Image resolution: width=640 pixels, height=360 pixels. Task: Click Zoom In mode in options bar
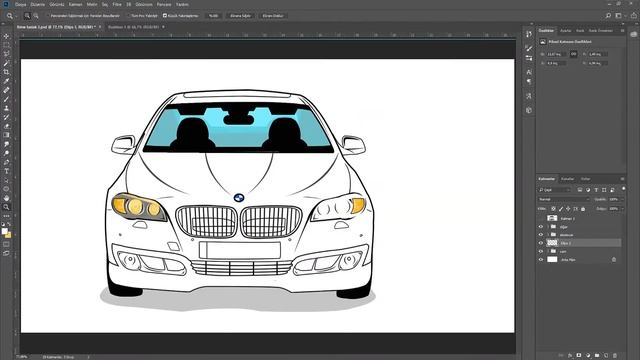point(27,16)
